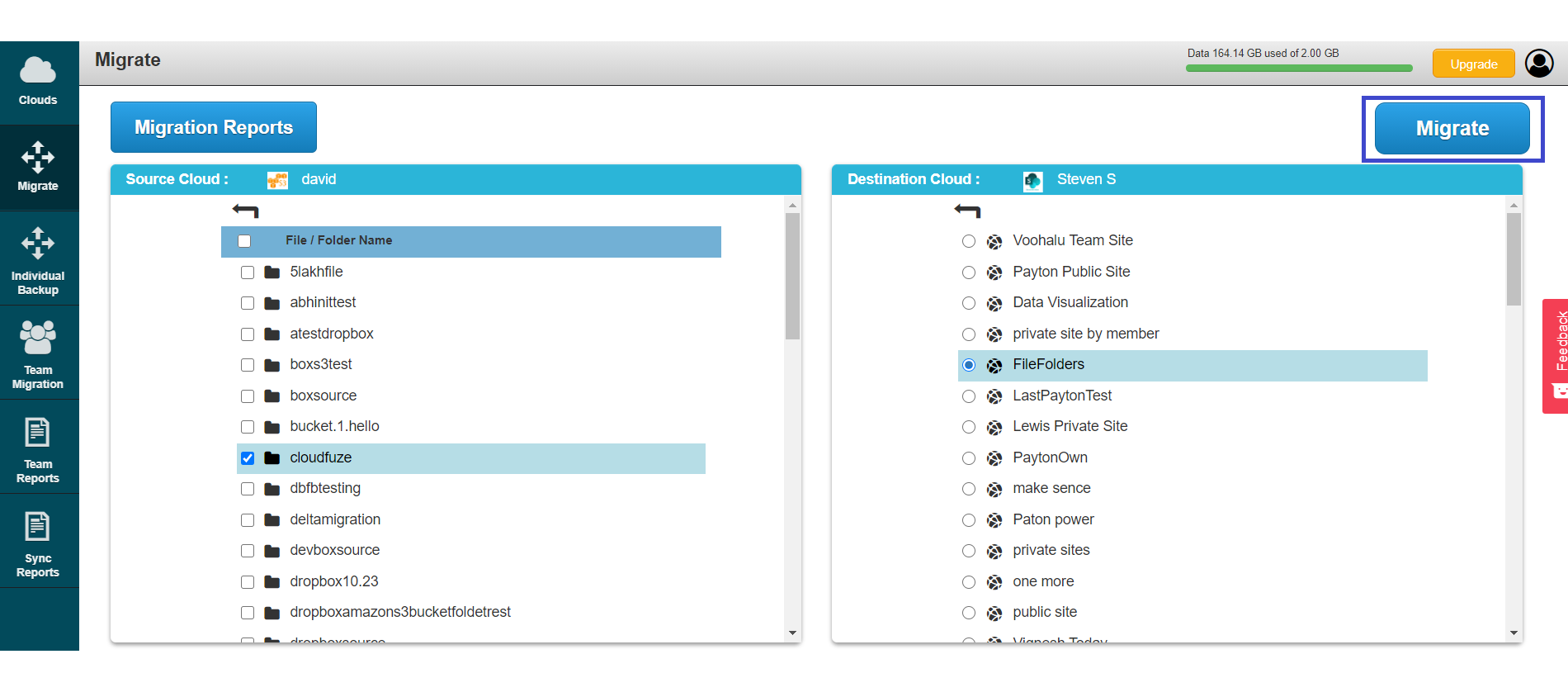
Task: Toggle the select-all File / Folder Name checkbox
Action: 244,241
